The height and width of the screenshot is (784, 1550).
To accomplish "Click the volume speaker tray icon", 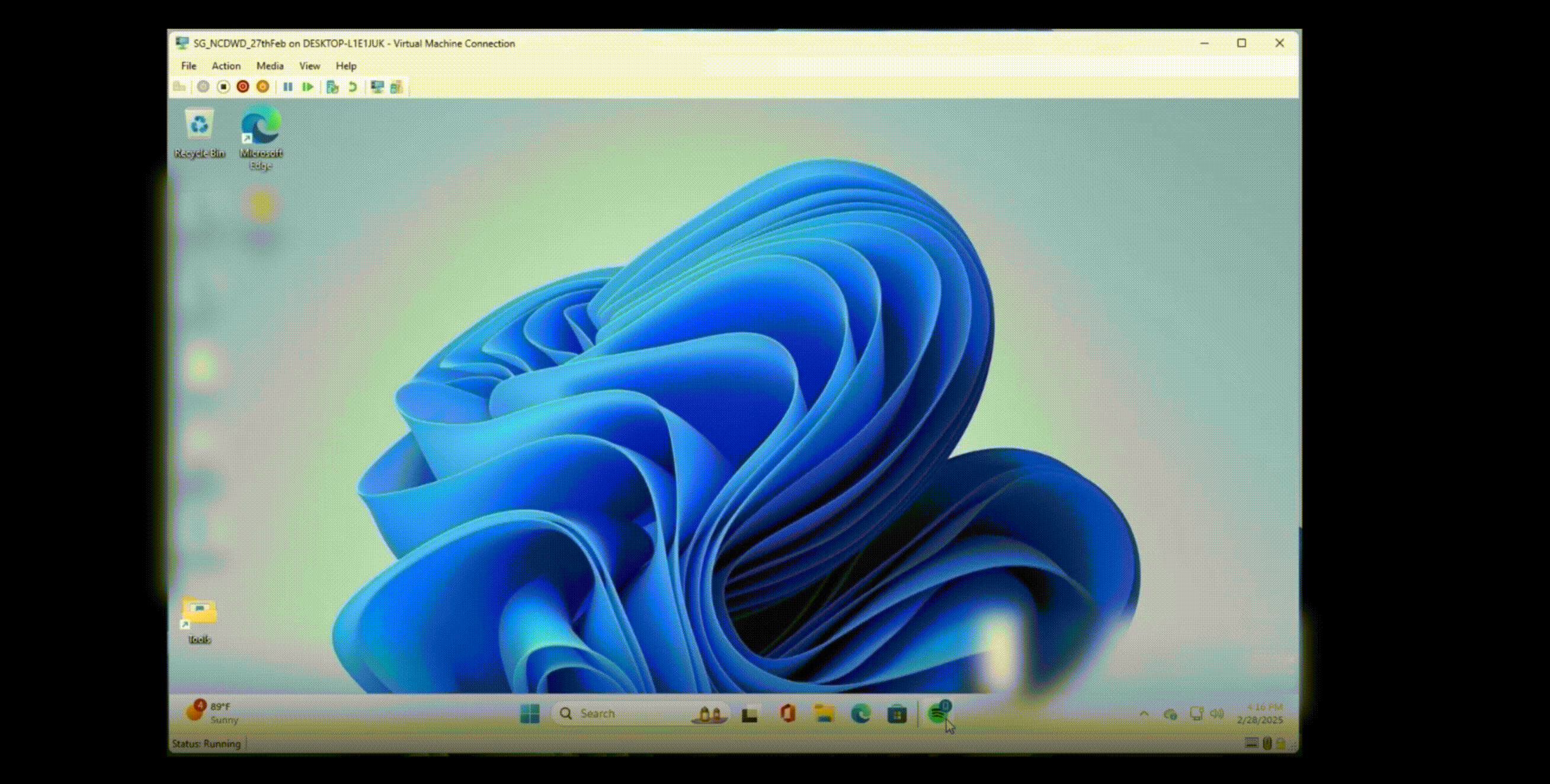I will [x=1216, y=714].
